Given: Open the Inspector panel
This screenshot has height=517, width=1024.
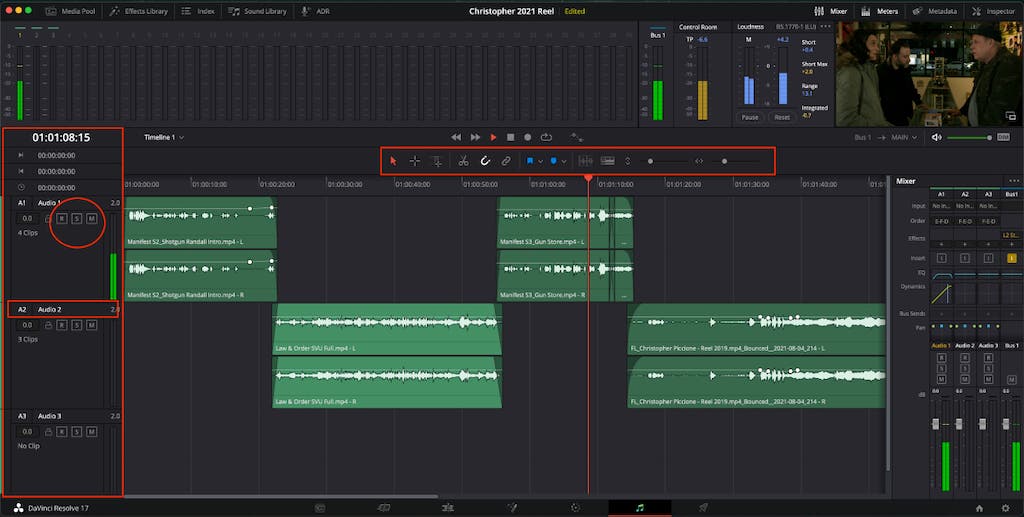Looking at the screenshot, I should pos(993,11).
